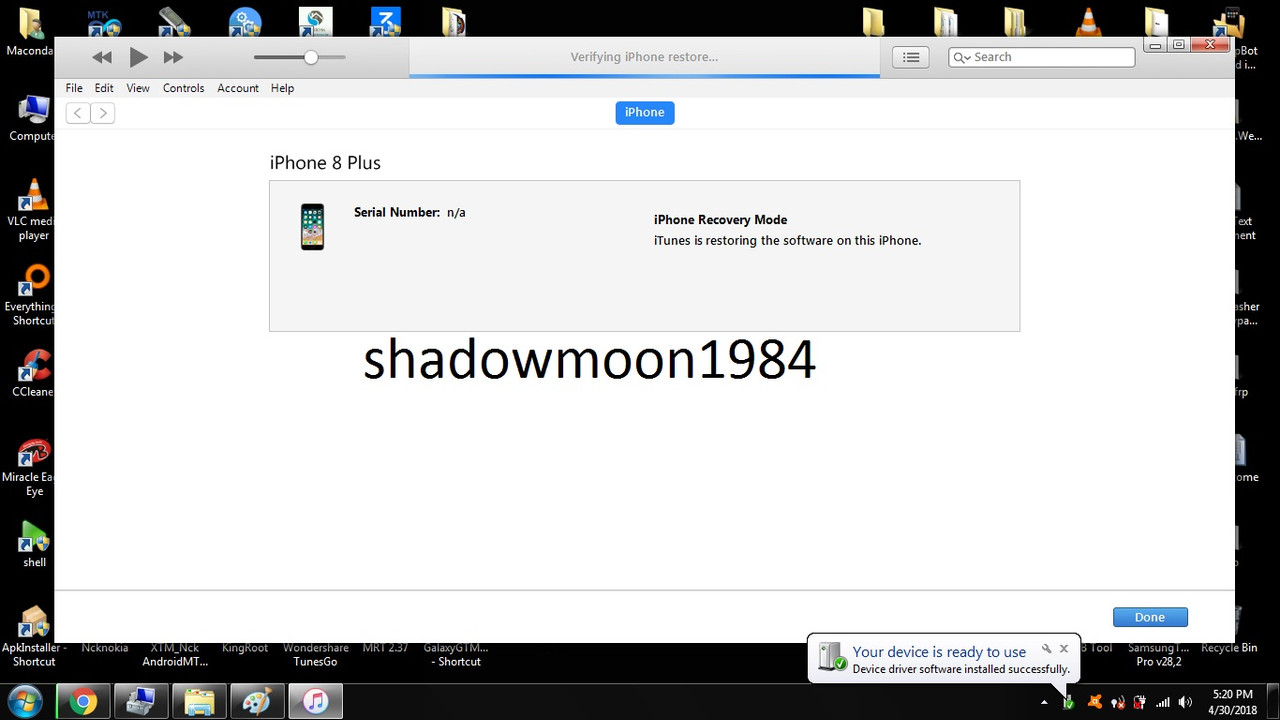This screenshot has width=1280, height=720.
Task: Click the network signal tray icon
Action: pos(1162,702)
